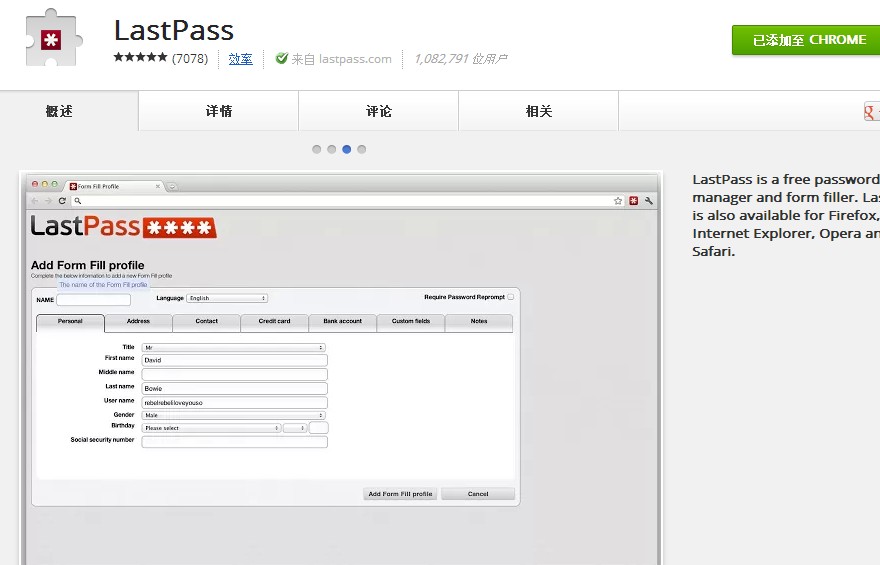Click the reload icon in screenshot browser
This screenshot has width=880, height=565.
point(62,201)
